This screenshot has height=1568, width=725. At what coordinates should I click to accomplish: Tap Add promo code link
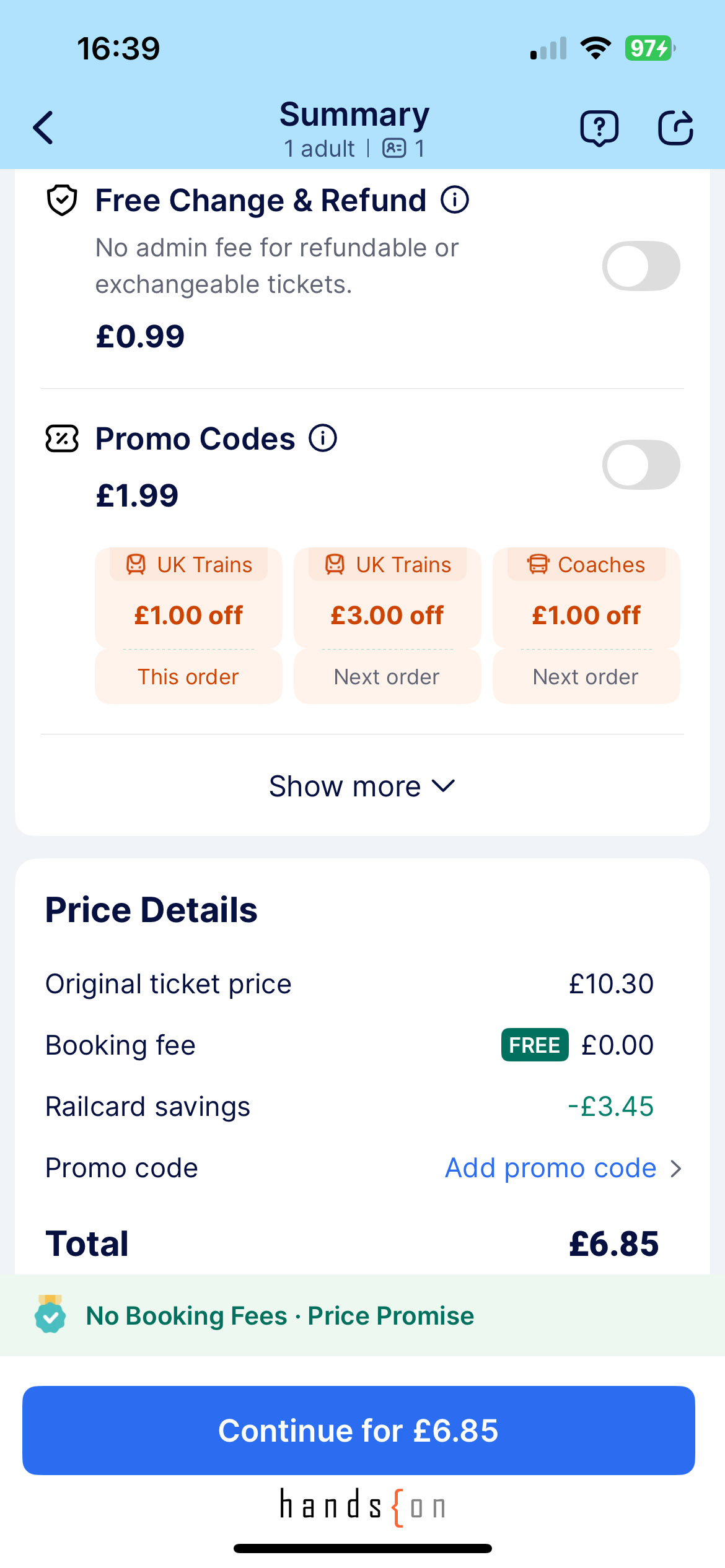point(550,1169)
